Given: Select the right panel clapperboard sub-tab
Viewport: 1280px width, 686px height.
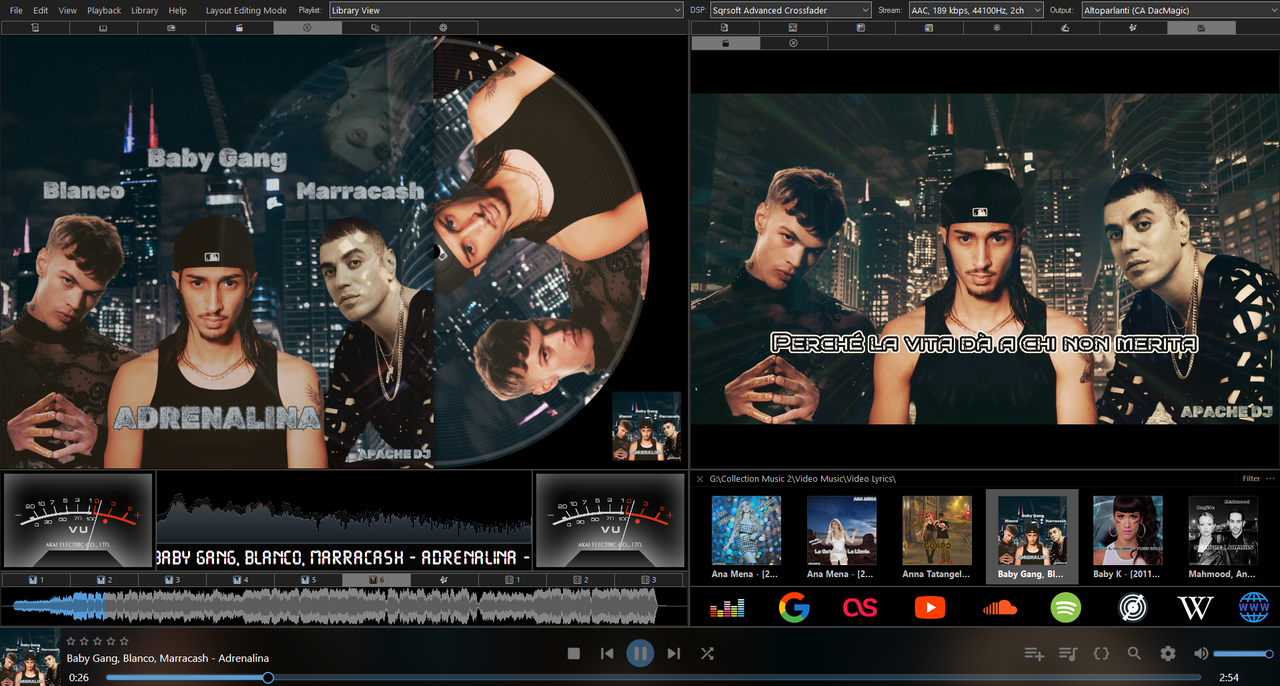Looking at the screenshot, I should (725, 43).
